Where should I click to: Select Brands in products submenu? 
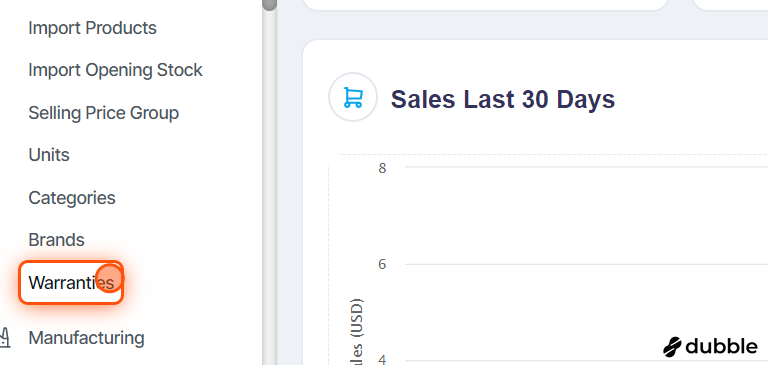pyautogui.click(x=56, y=240)
